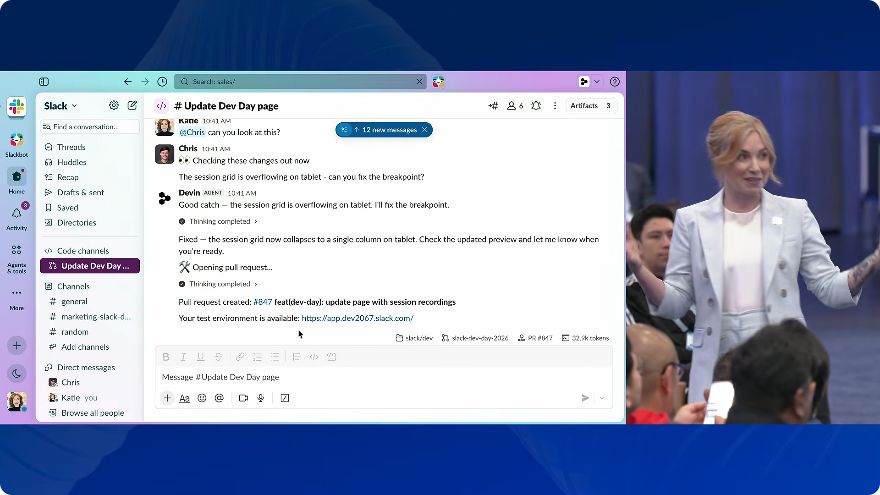
Task: Click the PR #847 status chip
Action: coord(535,338)
